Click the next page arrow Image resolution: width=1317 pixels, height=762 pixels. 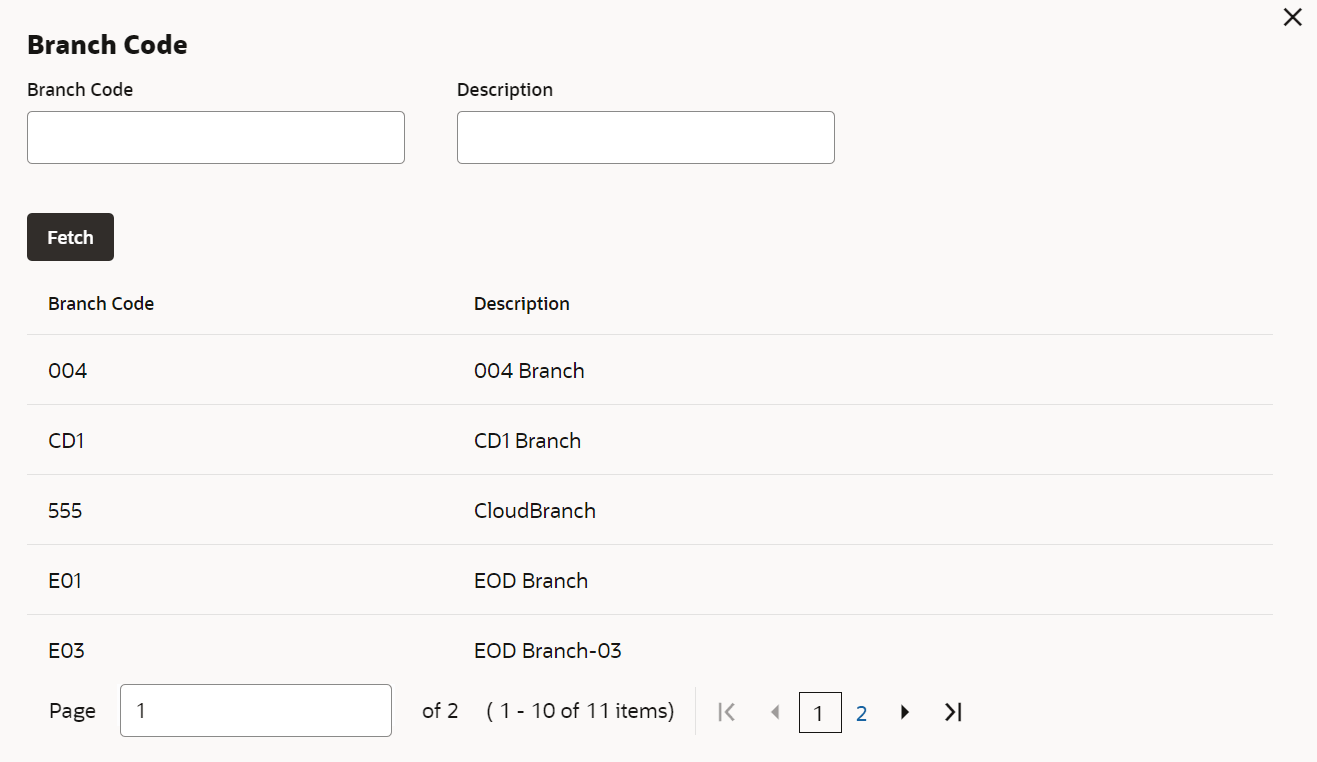(905, 712)
